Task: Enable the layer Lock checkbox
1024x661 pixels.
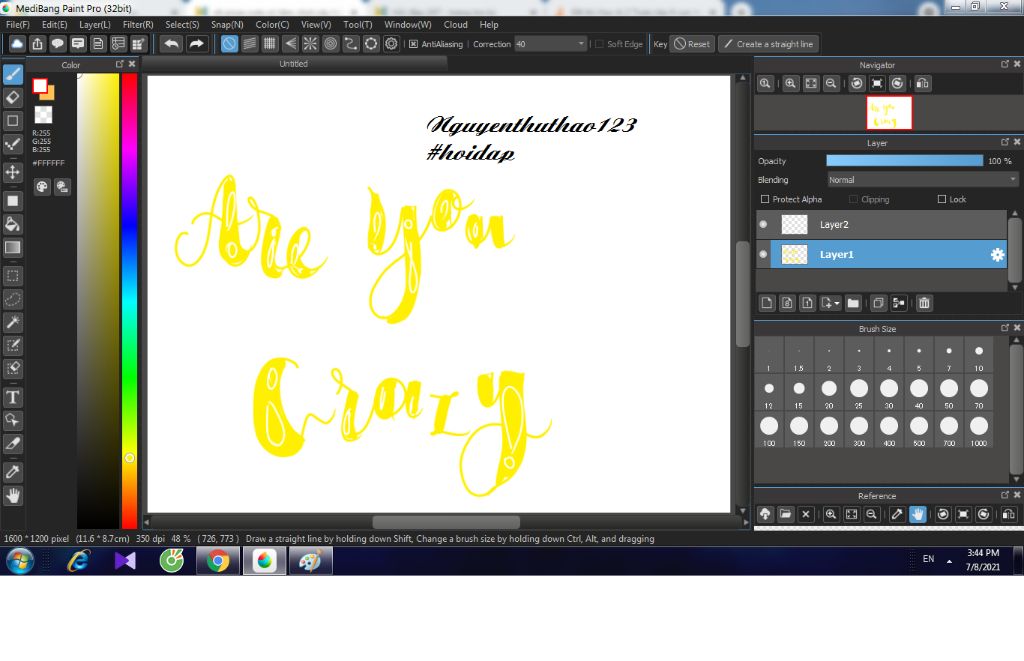Action: point(942,199)
